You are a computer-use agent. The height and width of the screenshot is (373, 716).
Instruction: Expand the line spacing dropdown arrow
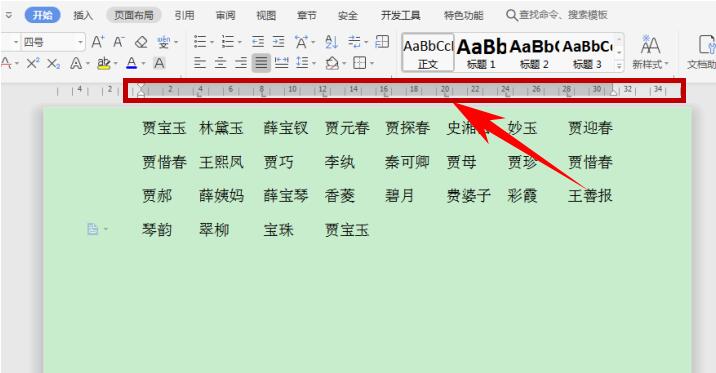[314, 63]
